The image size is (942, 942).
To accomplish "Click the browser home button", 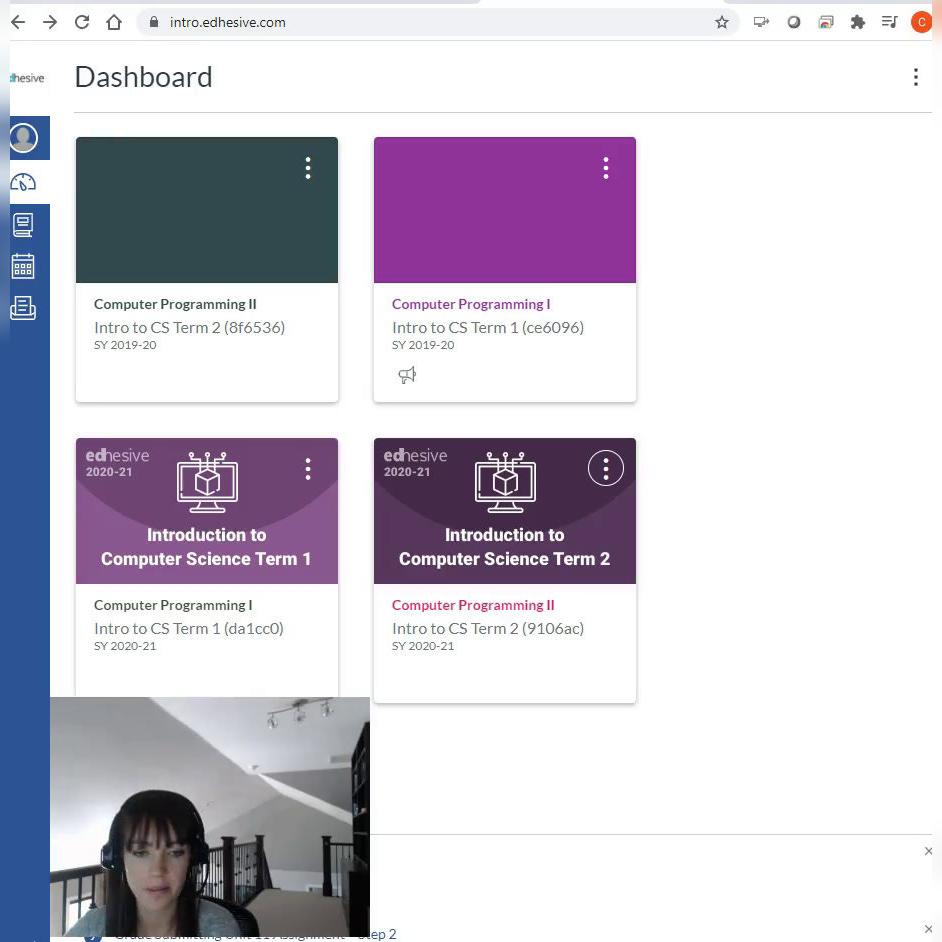I will tap(114, 22).
